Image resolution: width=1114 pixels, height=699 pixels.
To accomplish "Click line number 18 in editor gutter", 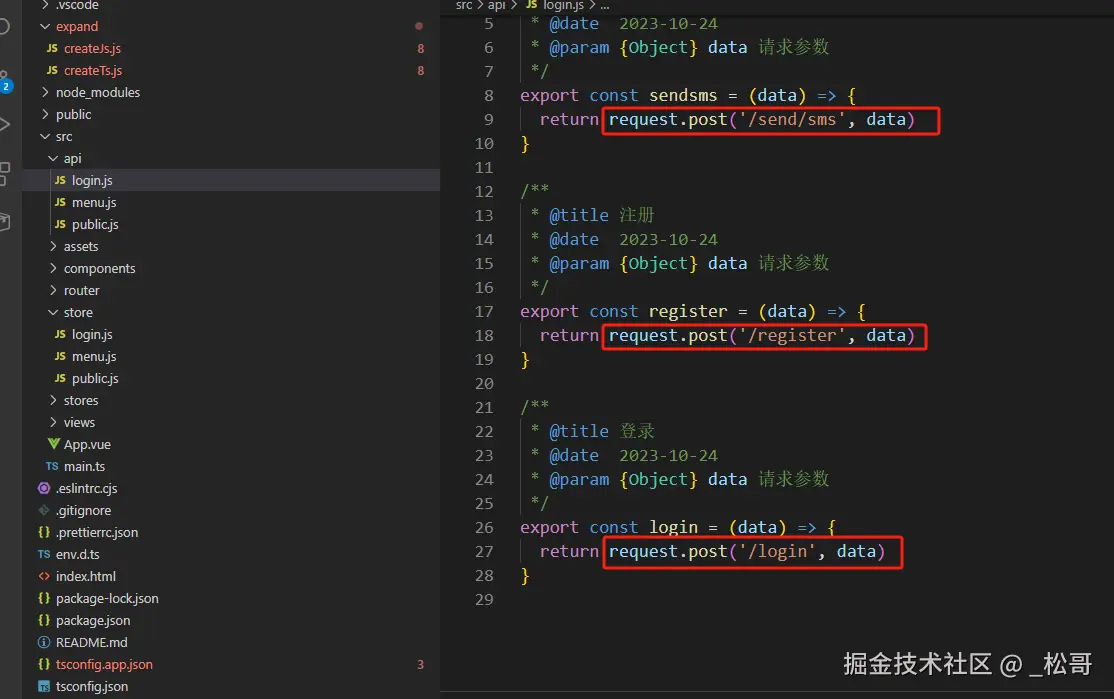I will (x=484, y=335).
